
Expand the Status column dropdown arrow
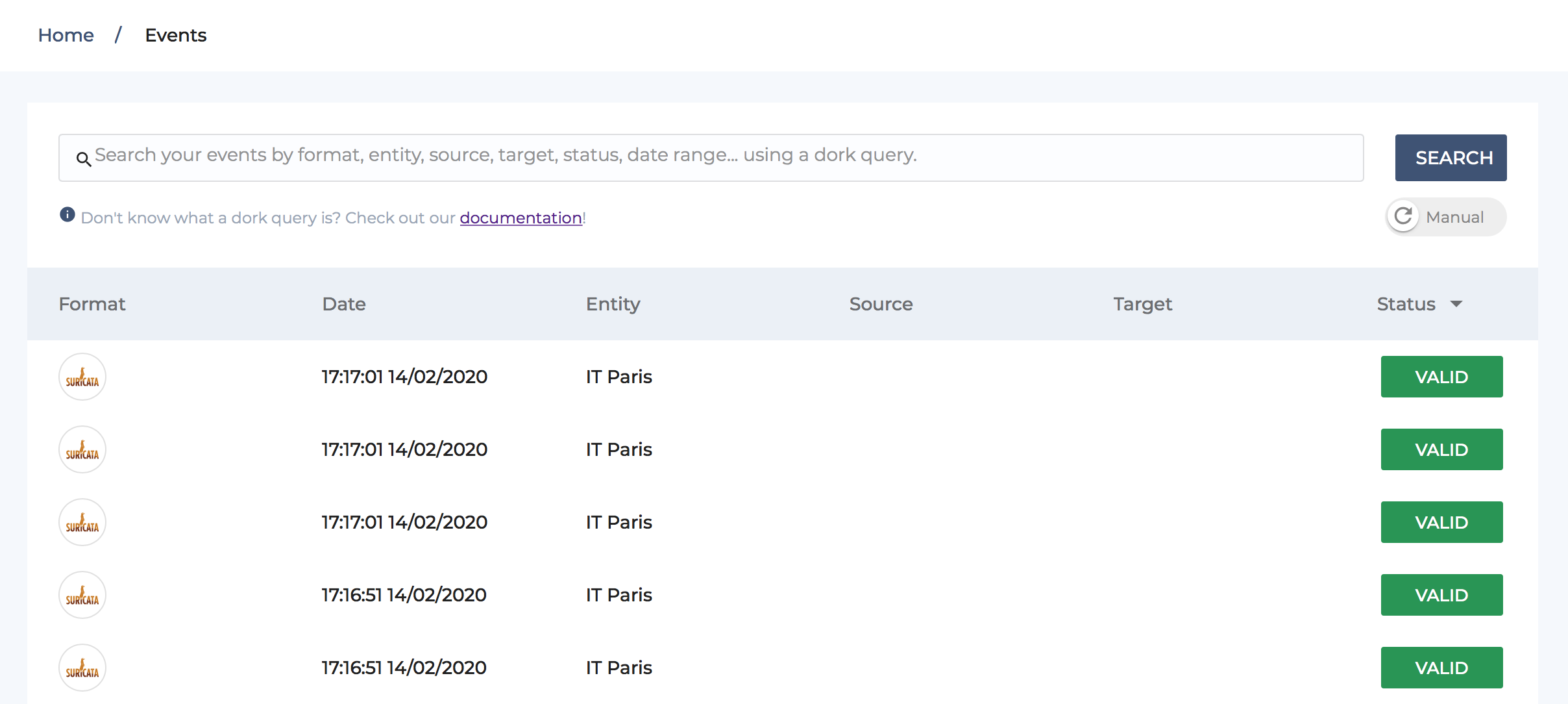click(1456, 304)
